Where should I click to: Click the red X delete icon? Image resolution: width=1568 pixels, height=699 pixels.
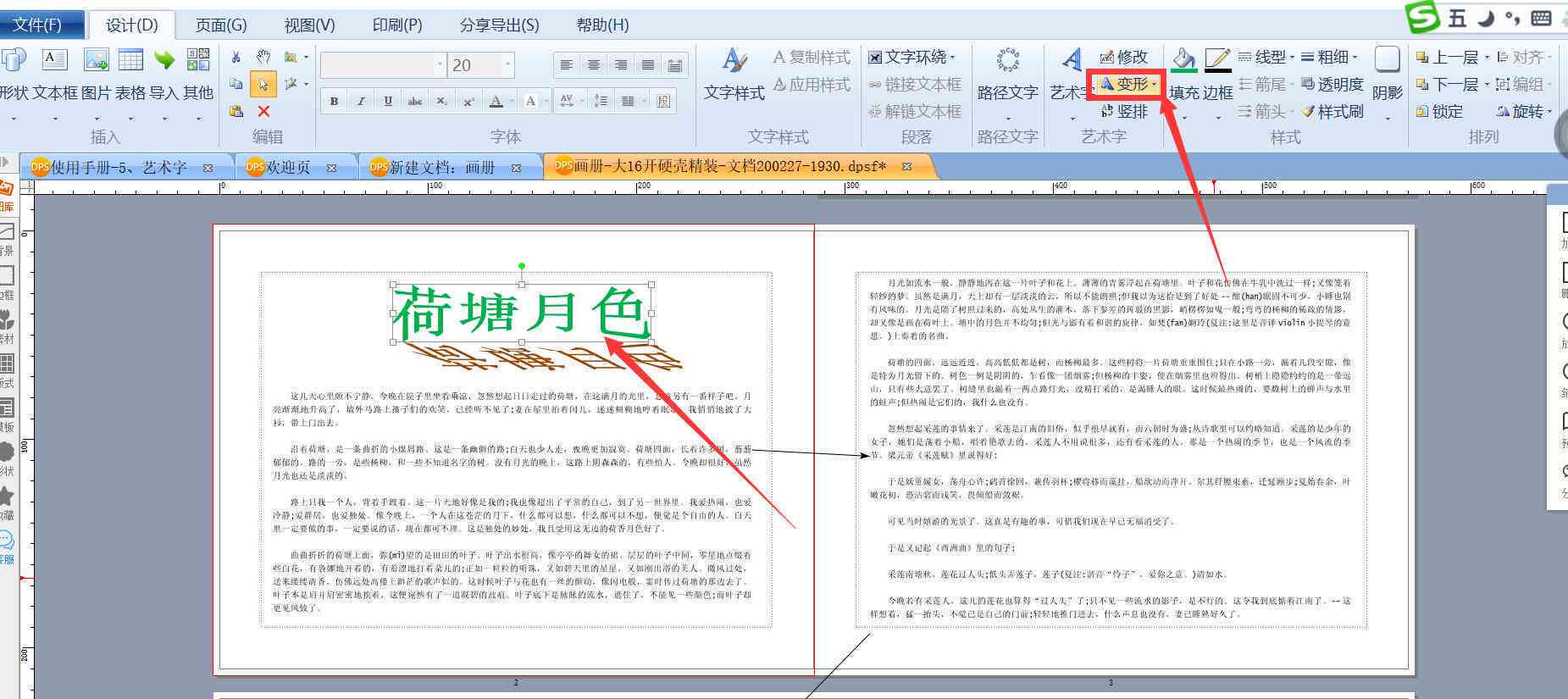coord(263,111)
